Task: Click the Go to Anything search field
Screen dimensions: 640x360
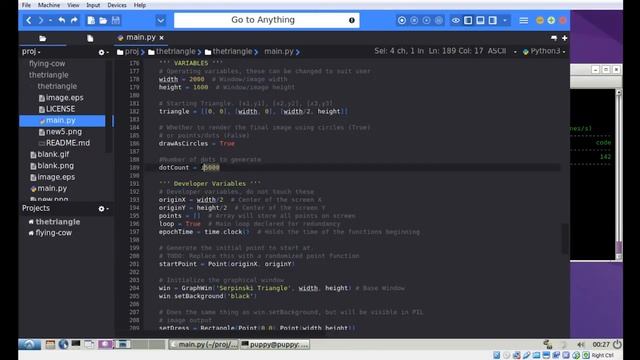Action: coord(267,20)
